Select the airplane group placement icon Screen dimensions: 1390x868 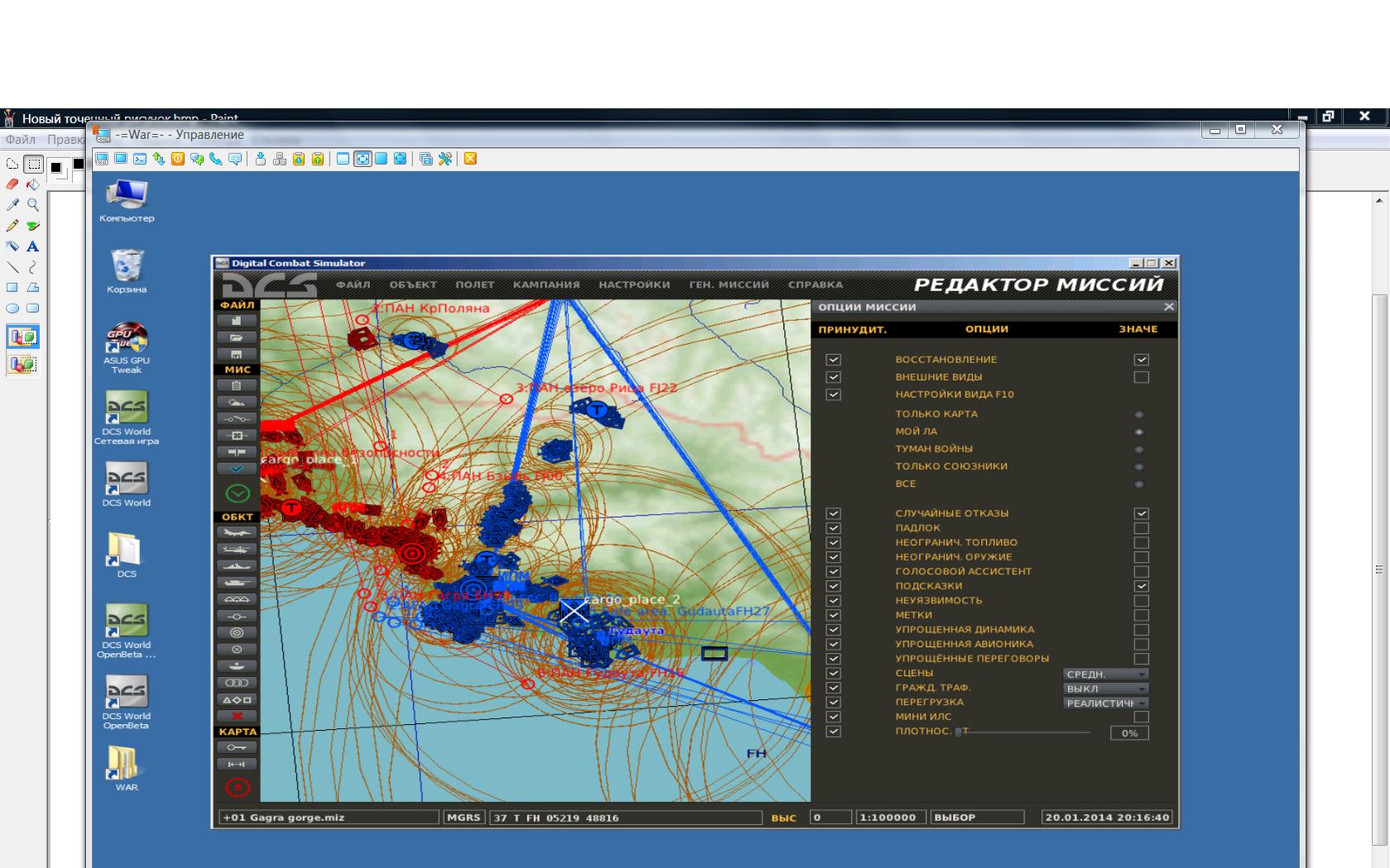[x=237, y=533]
